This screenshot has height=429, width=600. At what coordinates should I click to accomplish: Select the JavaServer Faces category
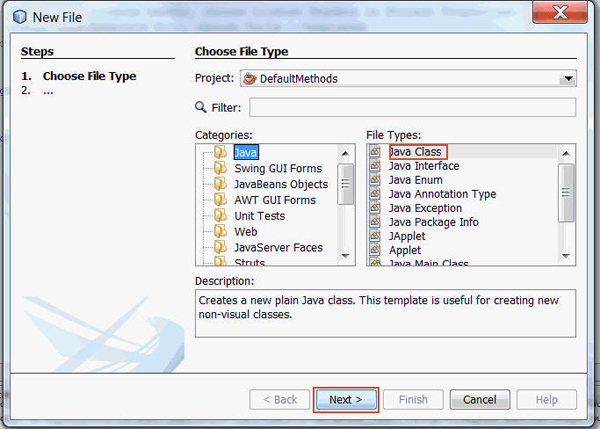279,248
